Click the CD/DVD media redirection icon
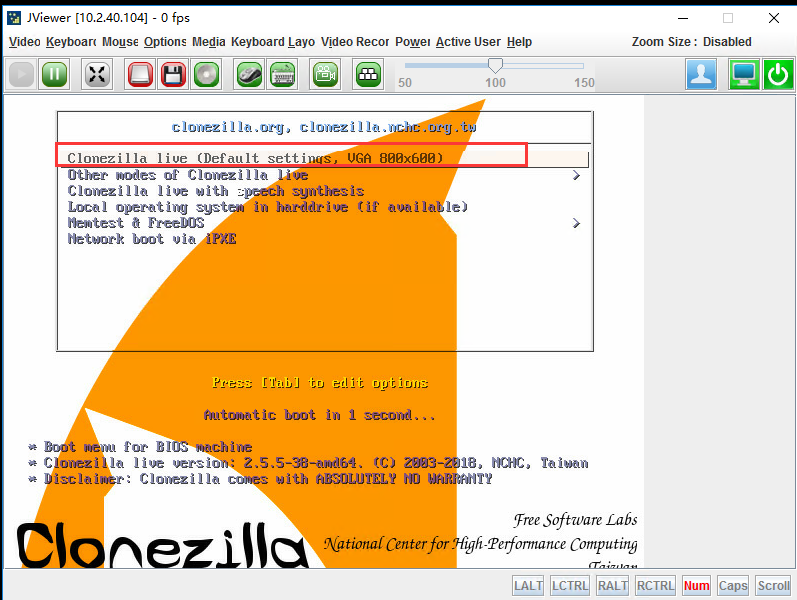Screen dimensions: 797x600 (x=206, y=74)
